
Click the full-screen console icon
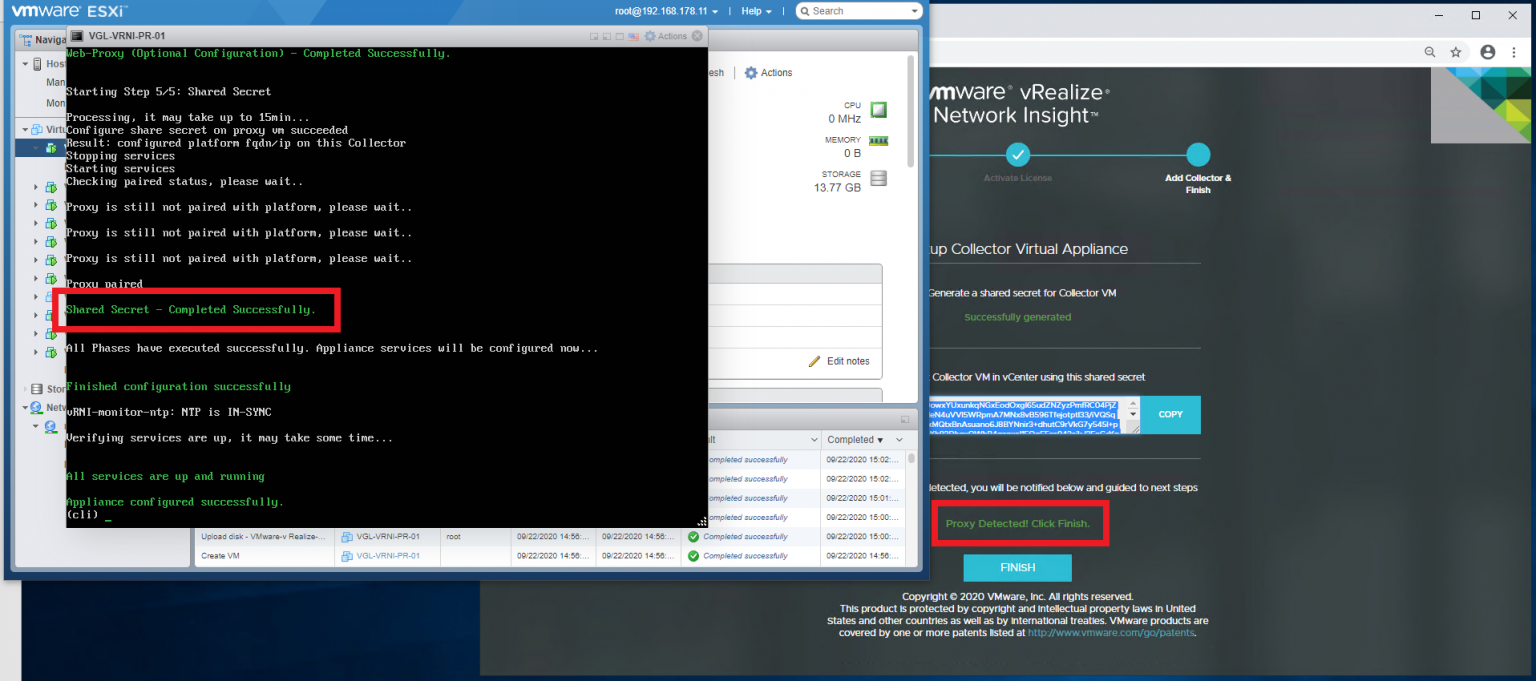[620, 35]
